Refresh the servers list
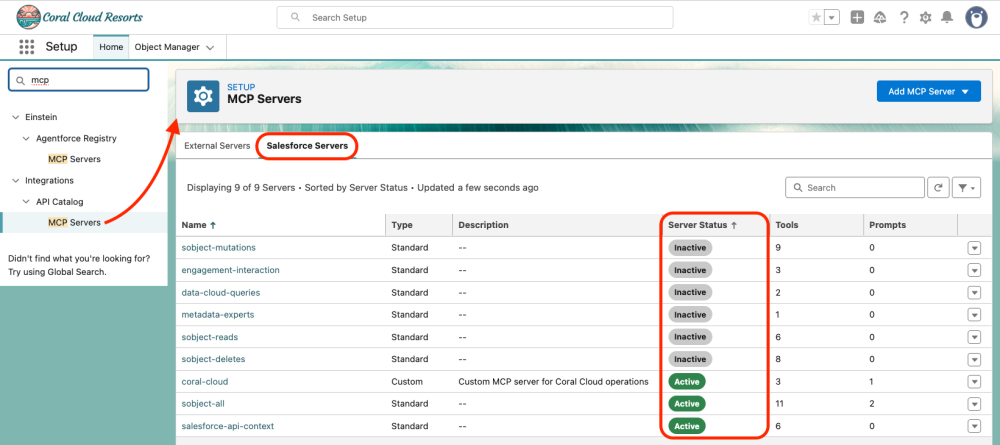 click(x=938, y=188)
